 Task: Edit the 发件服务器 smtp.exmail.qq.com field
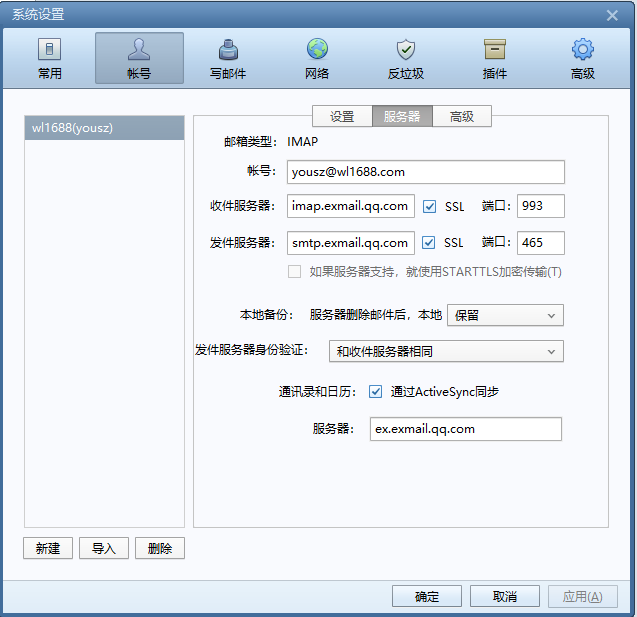(x=351, y=243)
